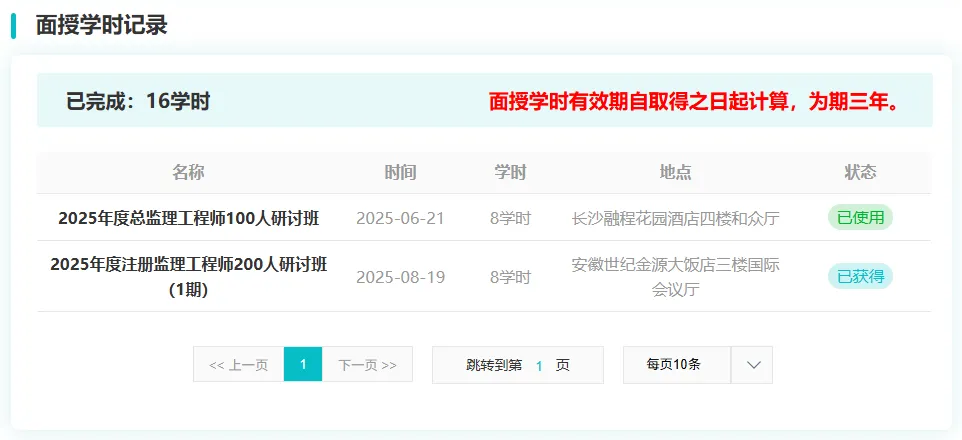Click the 已使用 status badge

860,217
